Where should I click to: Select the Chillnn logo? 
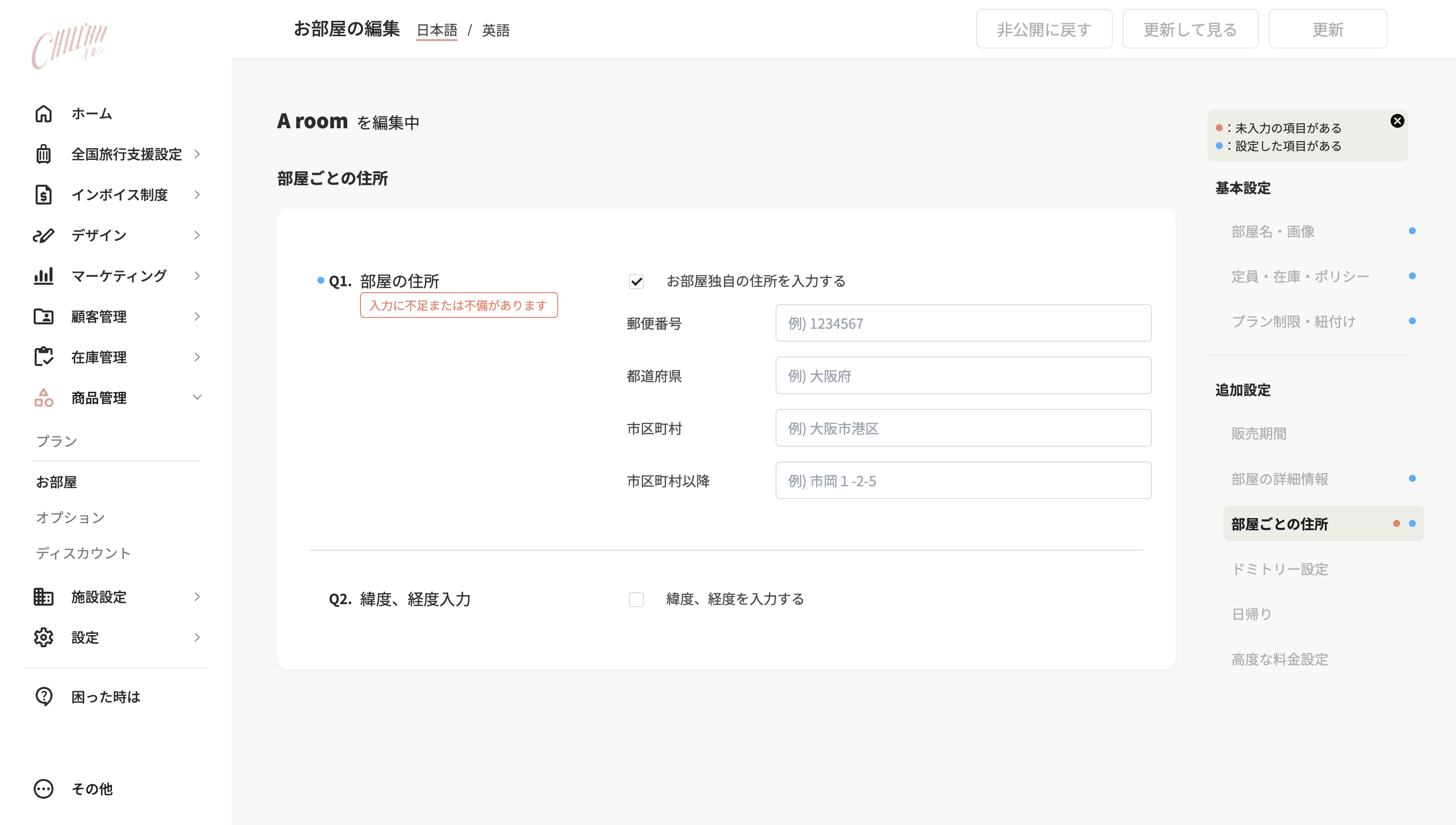69,46
